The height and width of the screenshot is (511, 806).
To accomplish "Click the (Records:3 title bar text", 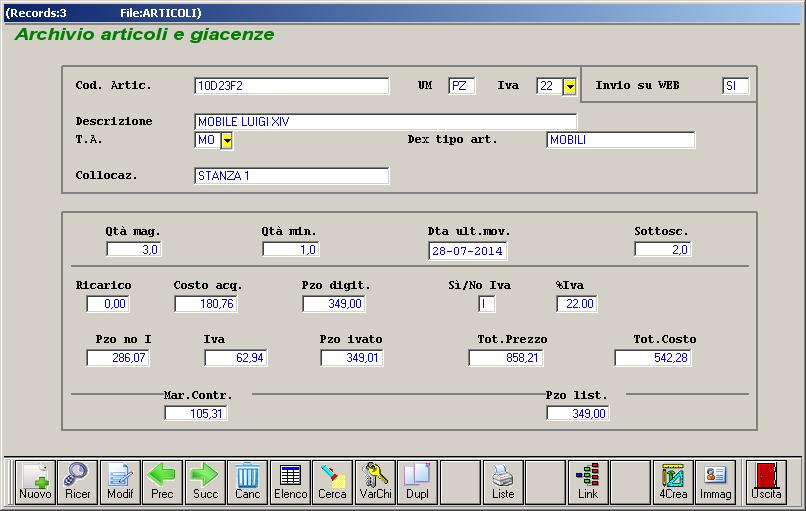I will click(x=36, y=13).
